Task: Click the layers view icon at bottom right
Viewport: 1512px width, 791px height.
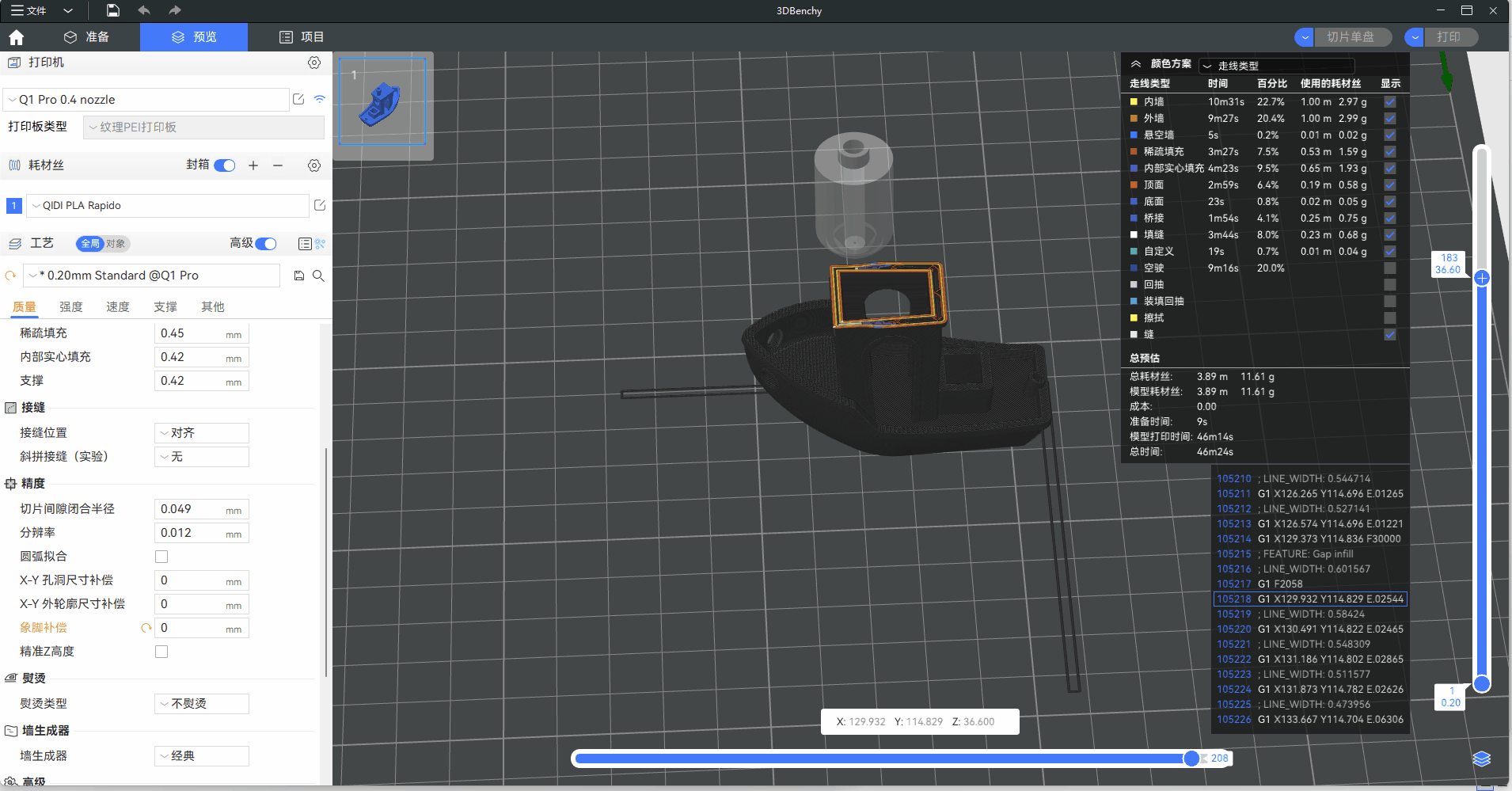Action: (x=1481, y=759)
